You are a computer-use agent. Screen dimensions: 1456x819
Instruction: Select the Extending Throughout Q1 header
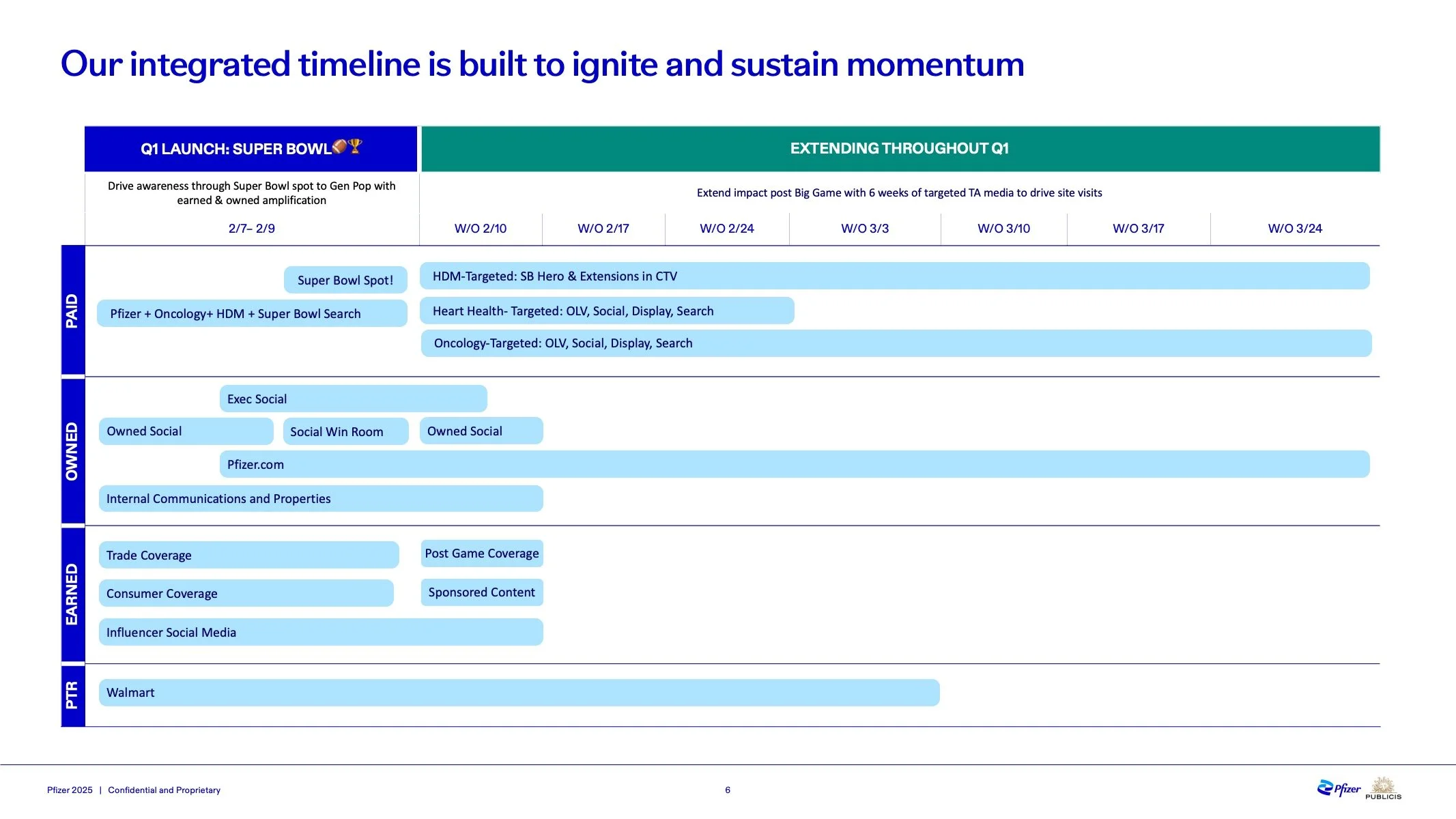coord(900,149)
